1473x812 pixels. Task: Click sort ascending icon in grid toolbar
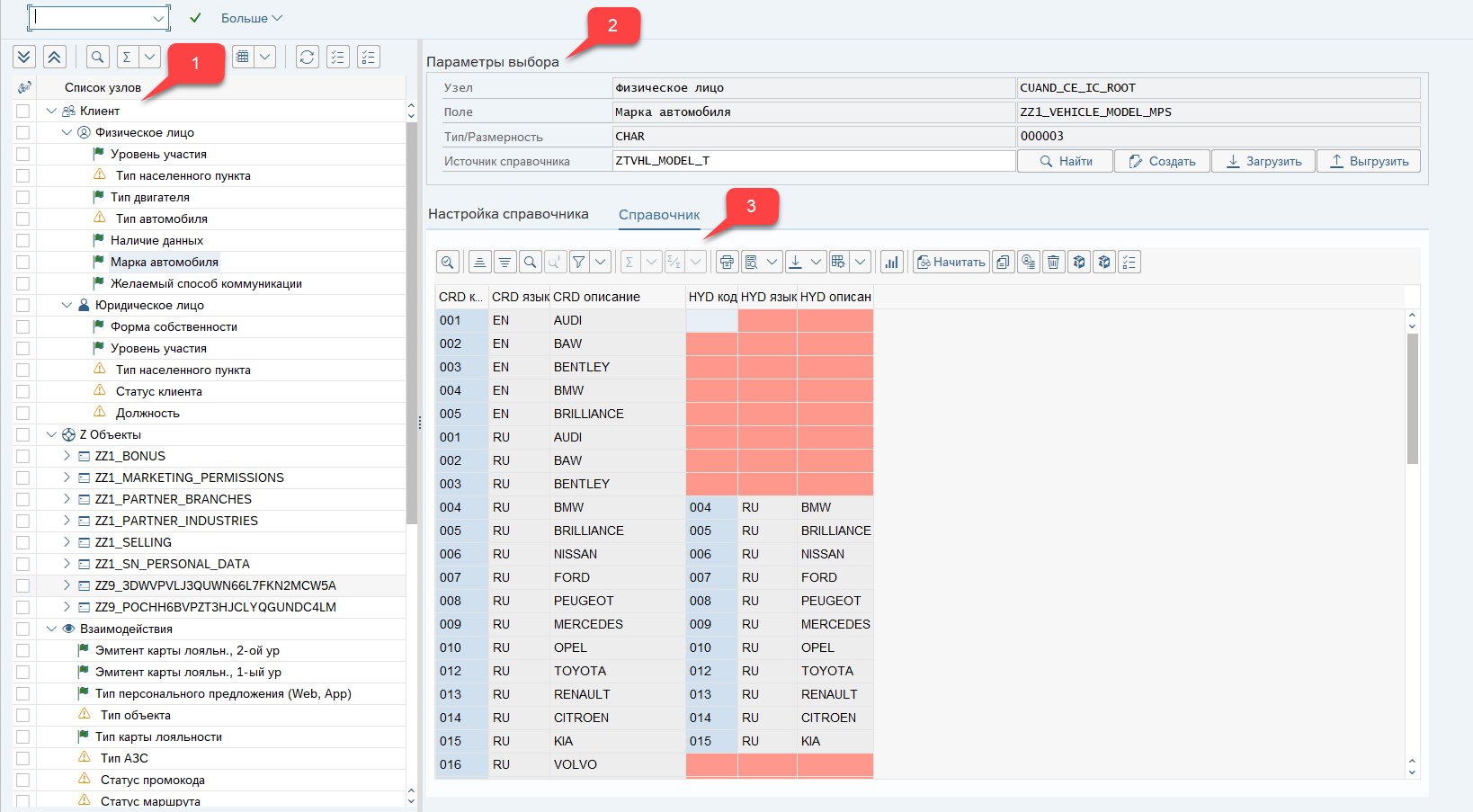(x=479, y=262)
